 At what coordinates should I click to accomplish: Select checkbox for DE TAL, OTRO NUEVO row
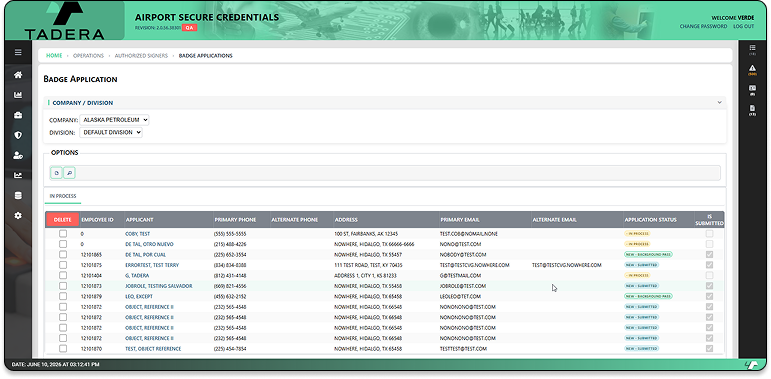63,244
